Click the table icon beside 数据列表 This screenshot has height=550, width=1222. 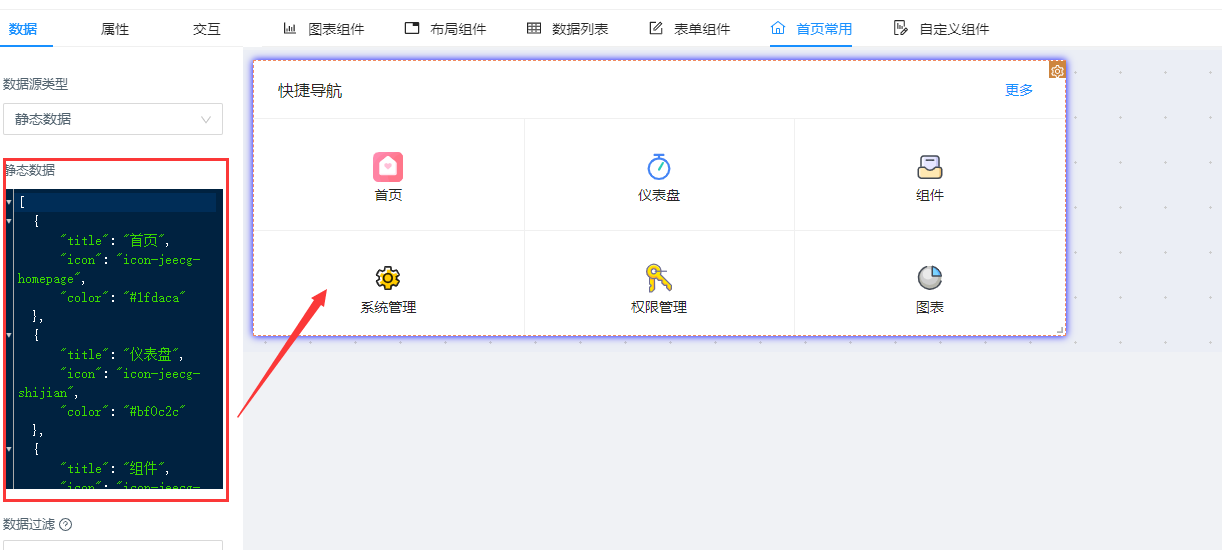coord(534,28)
